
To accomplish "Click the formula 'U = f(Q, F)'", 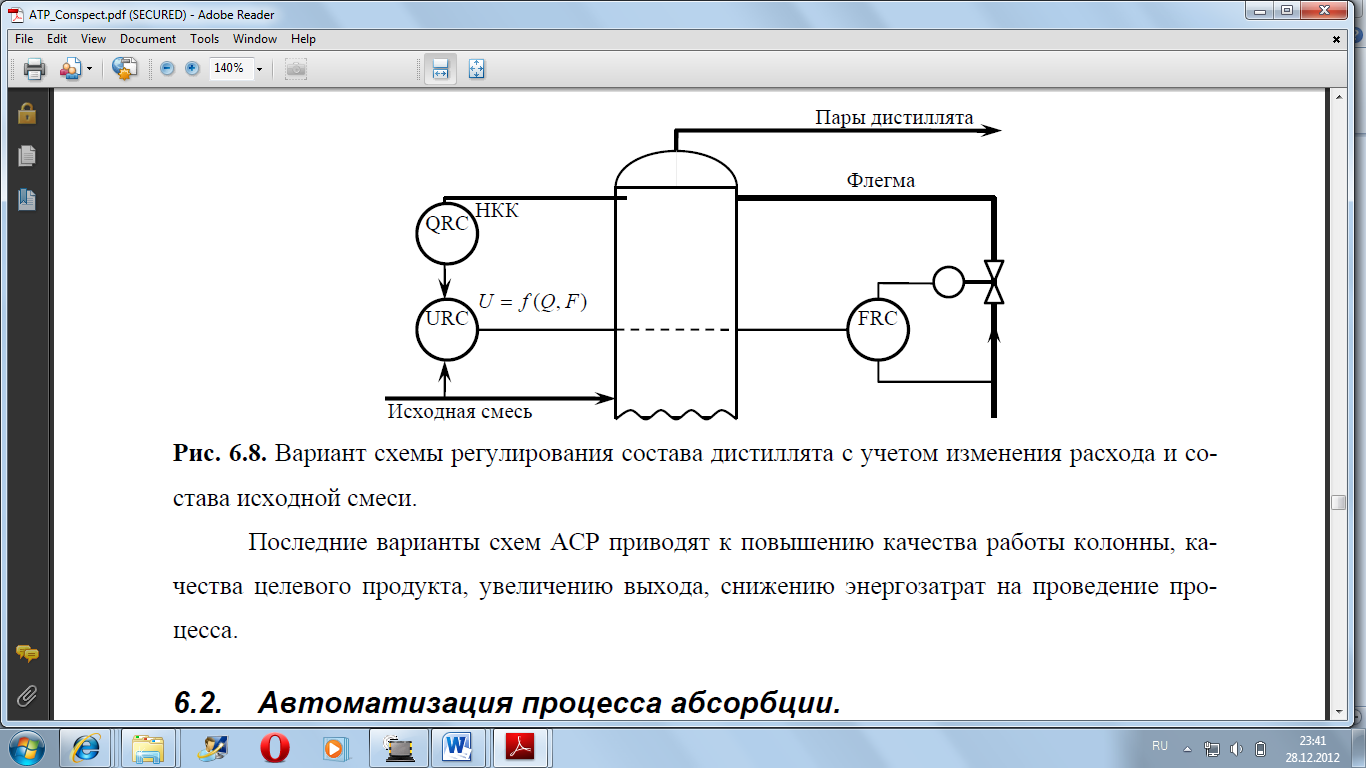I will point(531,302).
